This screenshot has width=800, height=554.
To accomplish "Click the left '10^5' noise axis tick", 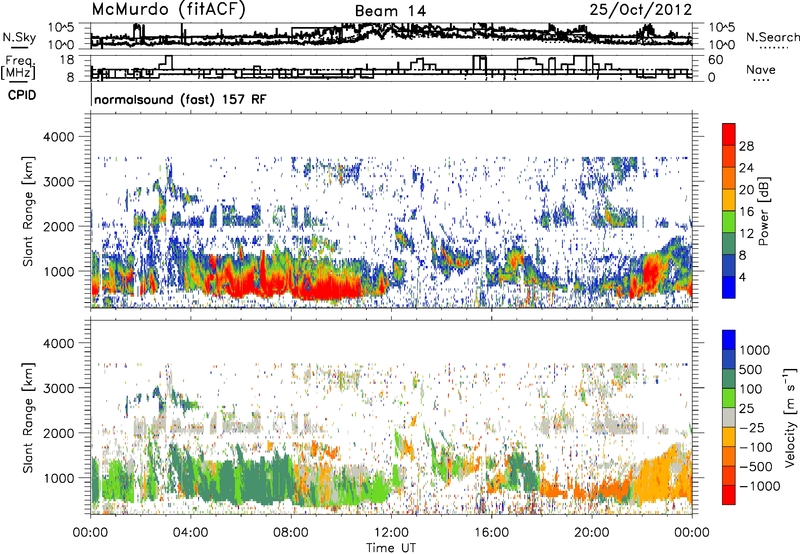I will pos(61,27).
